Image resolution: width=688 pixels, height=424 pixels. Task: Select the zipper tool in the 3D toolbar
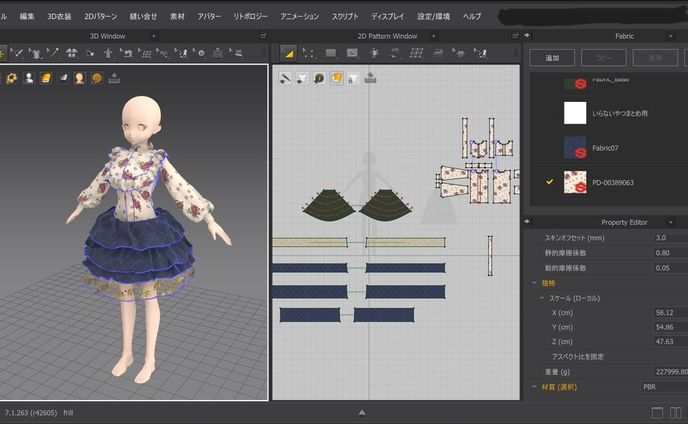[218, 53]
